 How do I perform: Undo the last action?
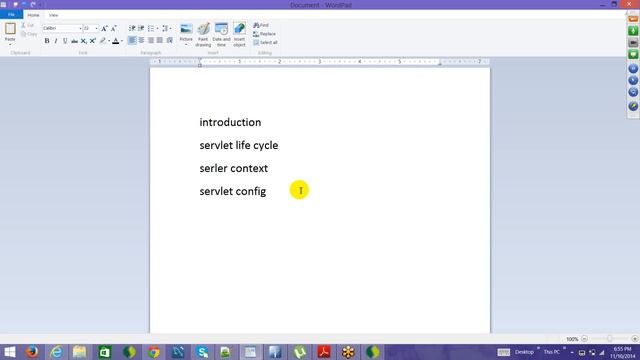pos(24,4)
